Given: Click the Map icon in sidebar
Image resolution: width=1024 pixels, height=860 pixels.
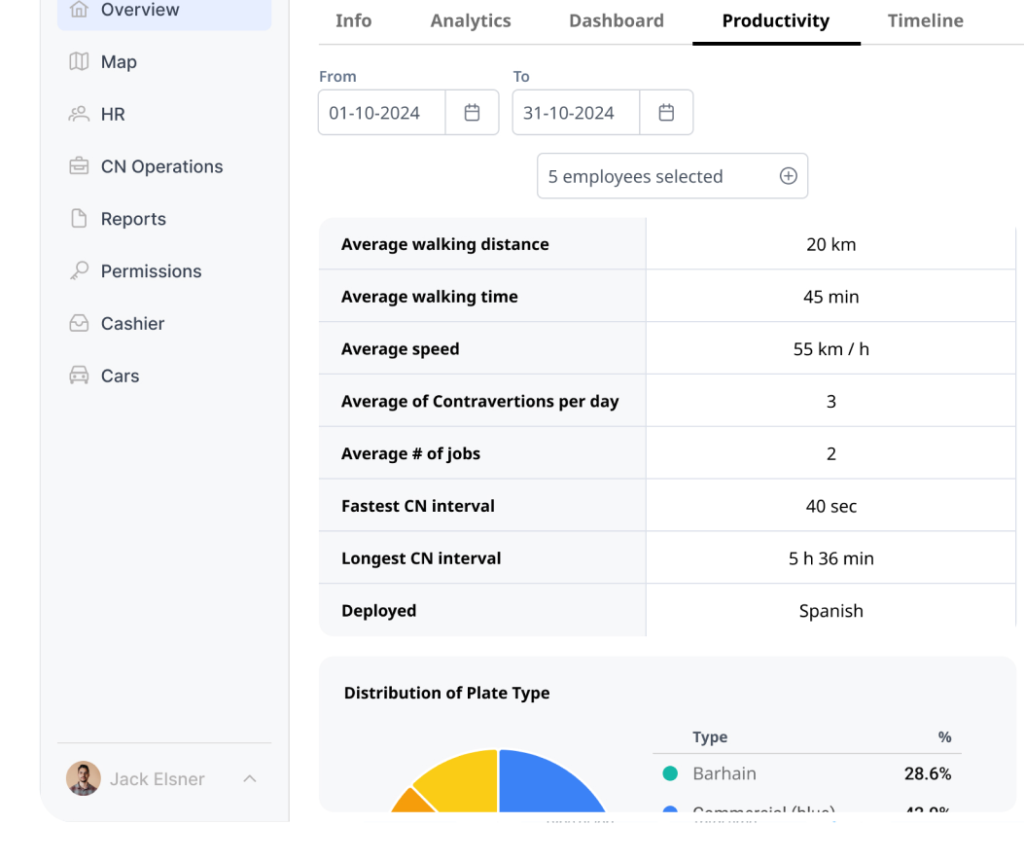Looking at the screenshot, I should pos(79,62).
